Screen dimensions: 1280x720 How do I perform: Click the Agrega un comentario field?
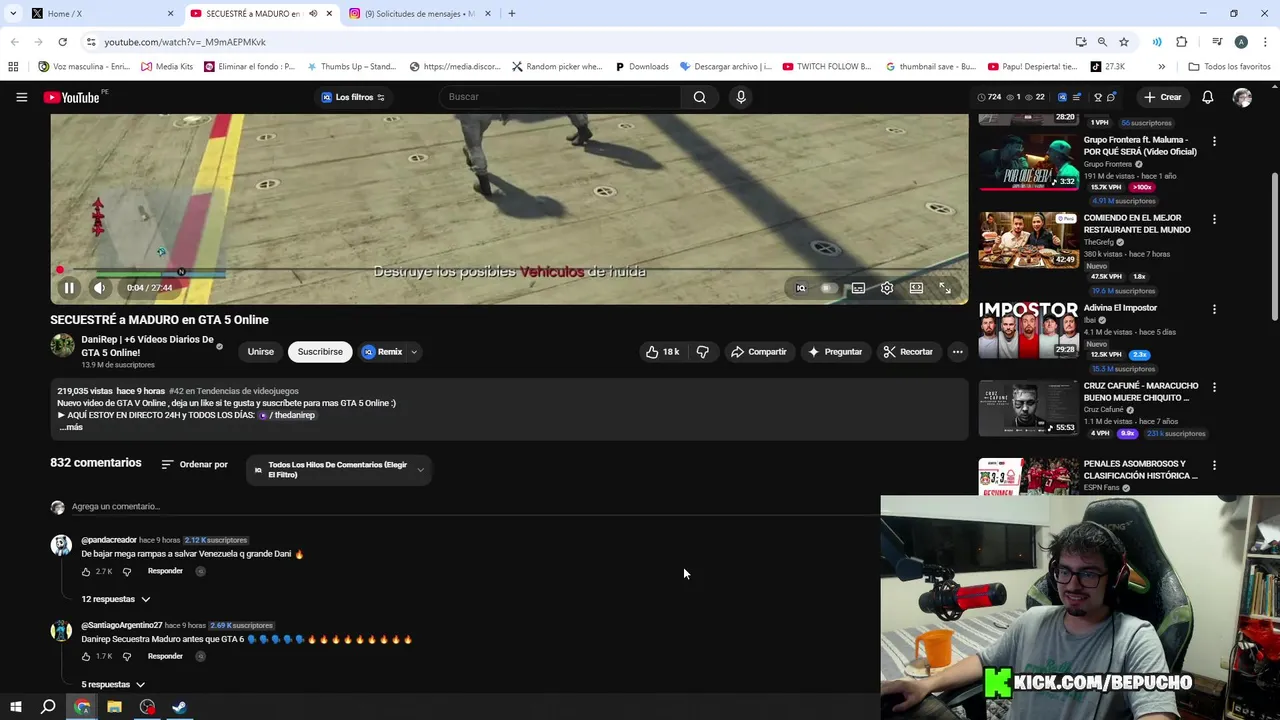(x=116, y=507)
